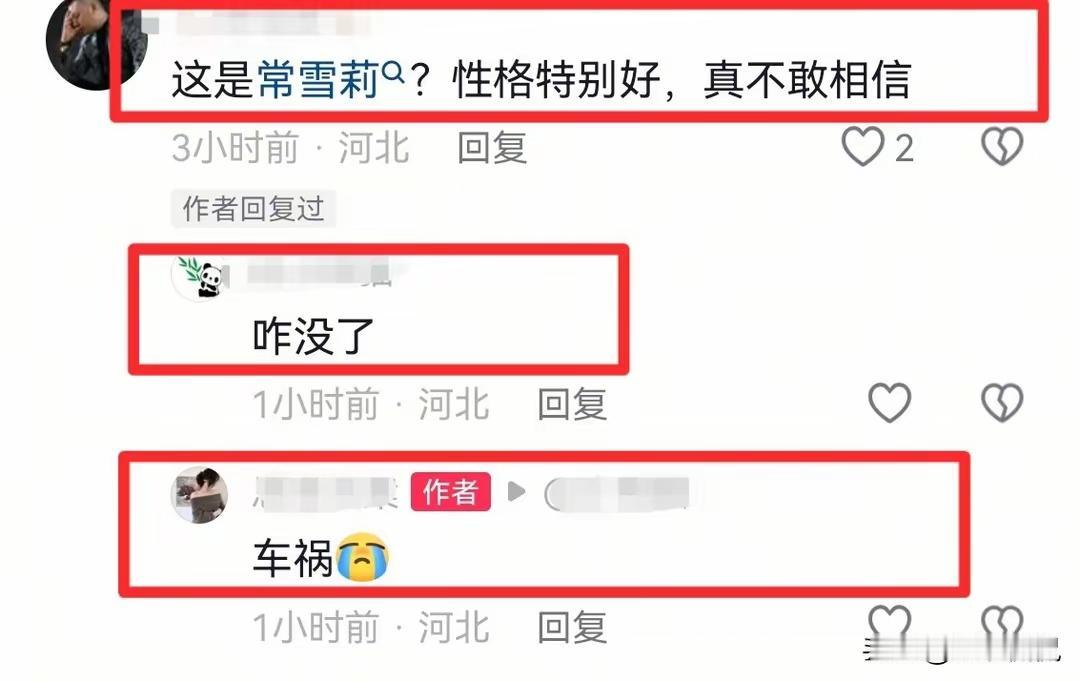
Task: Open the panda avatar profile
Action: [200, 277]
